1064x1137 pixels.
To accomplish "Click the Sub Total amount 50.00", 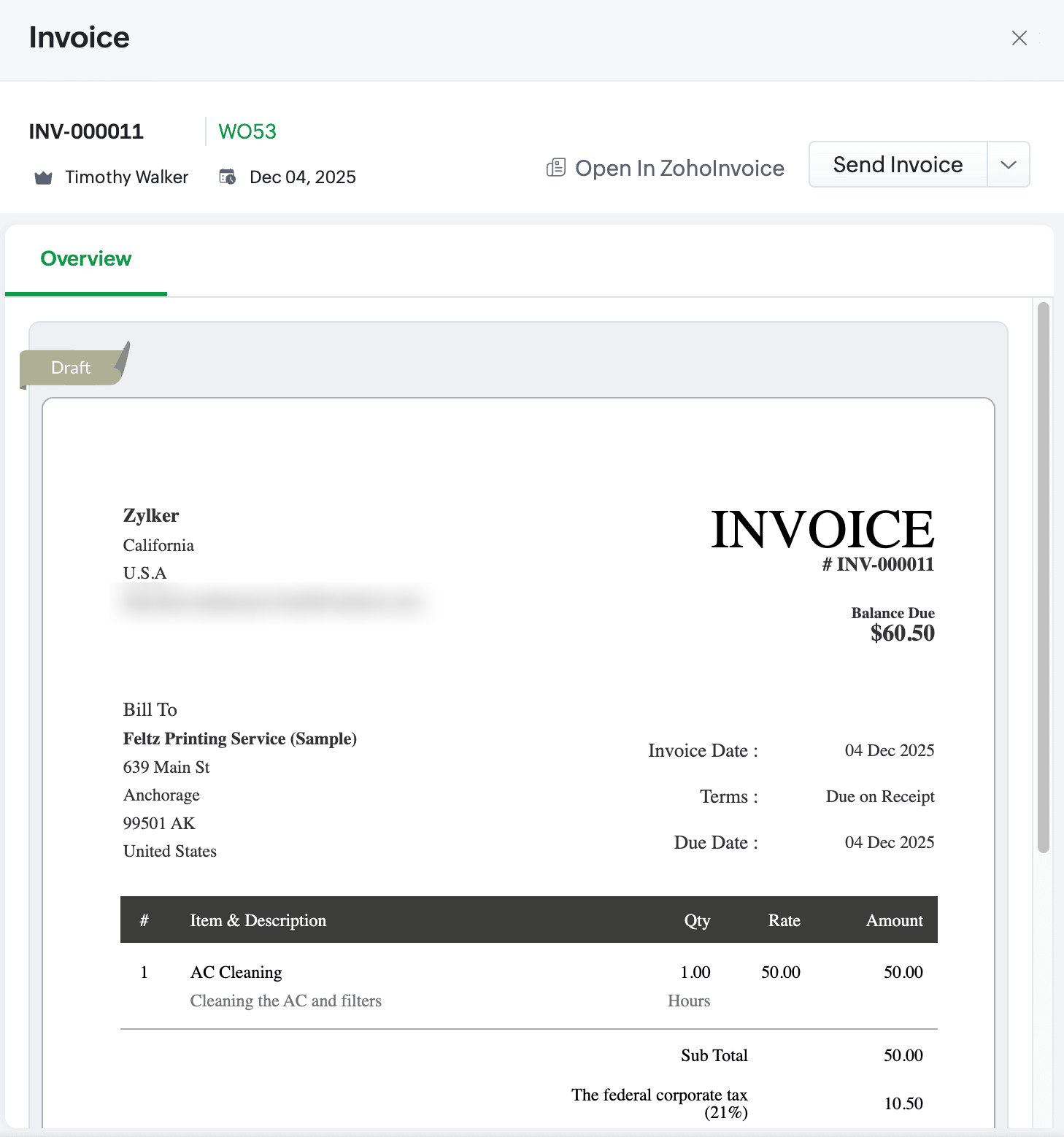I will (903, 1055).
